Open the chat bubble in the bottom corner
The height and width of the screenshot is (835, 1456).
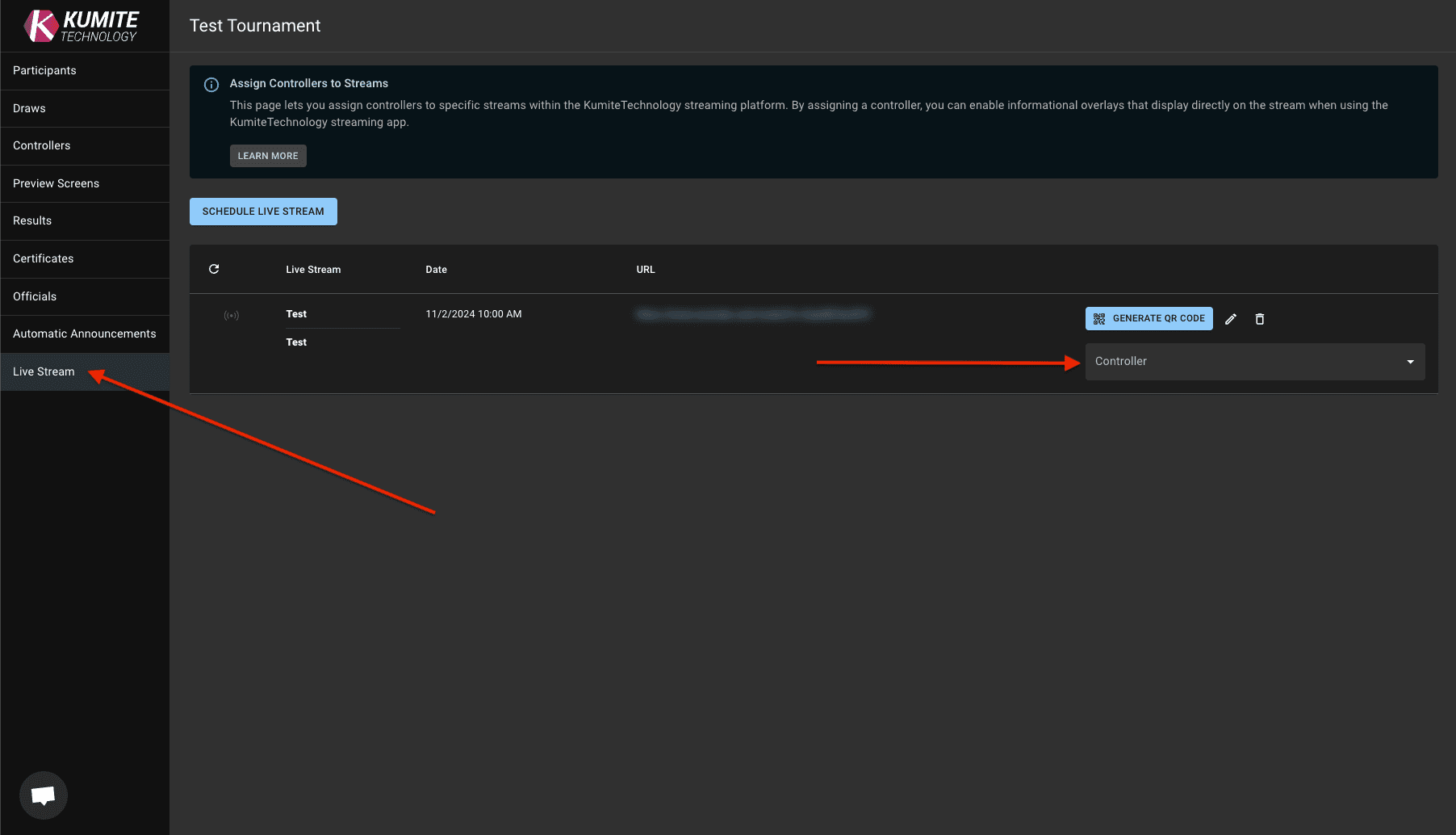[43, 795]
